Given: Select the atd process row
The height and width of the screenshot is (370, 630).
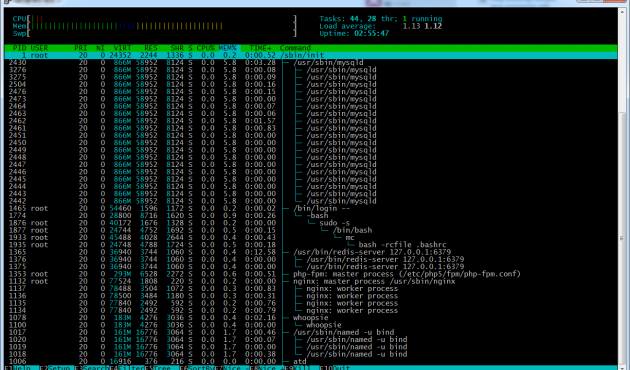Looking at the screenshot, I should [311, 362].
